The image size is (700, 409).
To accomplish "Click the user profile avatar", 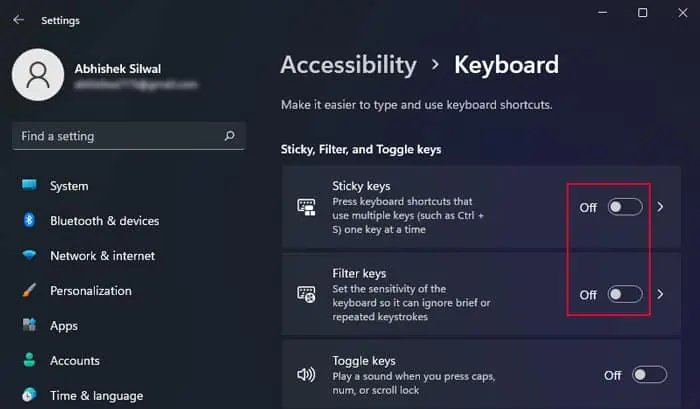I will [x=37, y=77].
